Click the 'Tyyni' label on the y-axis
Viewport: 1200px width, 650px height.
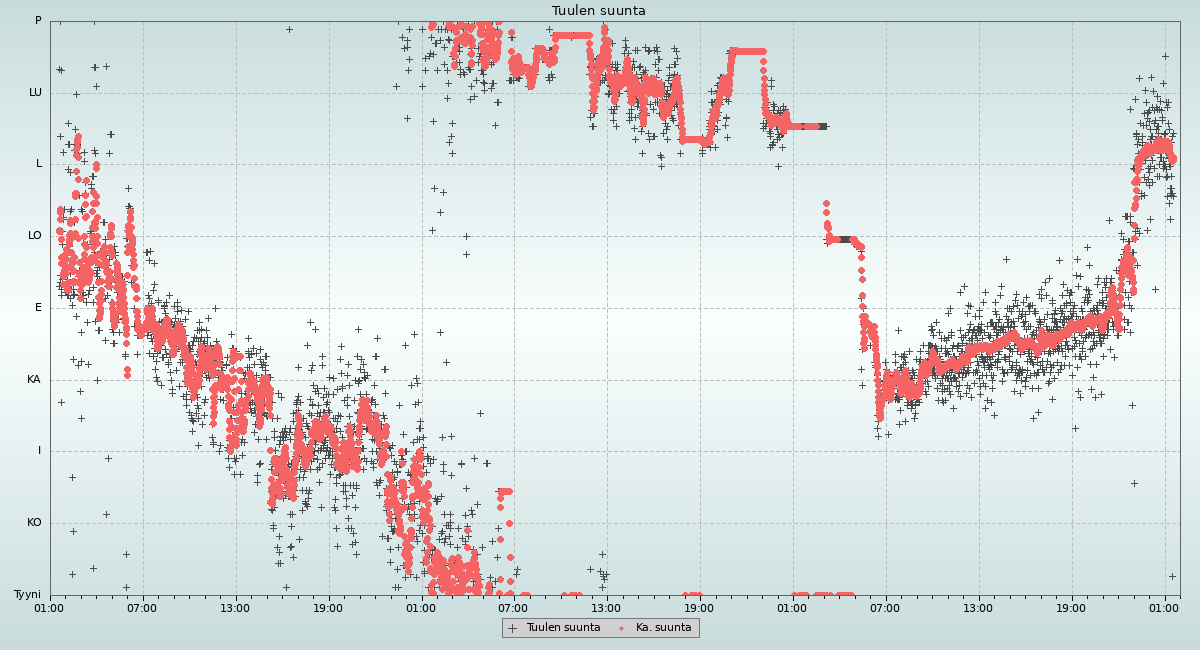27,595
